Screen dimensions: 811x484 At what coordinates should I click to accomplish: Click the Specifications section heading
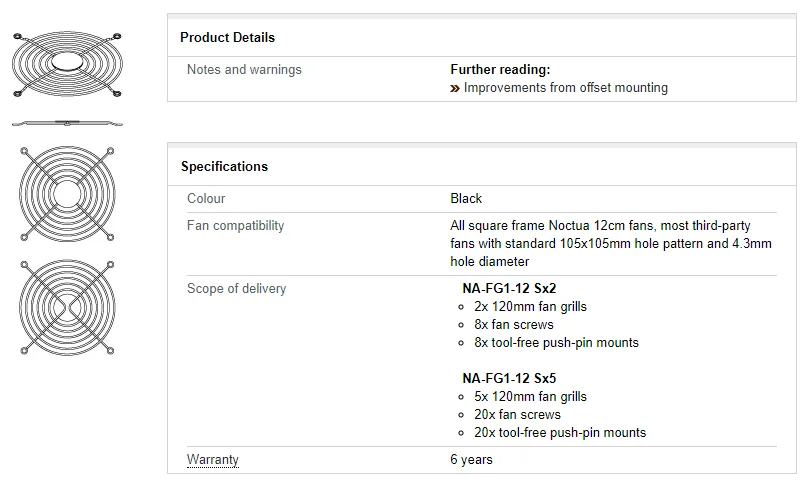click(x=224, y=167)
